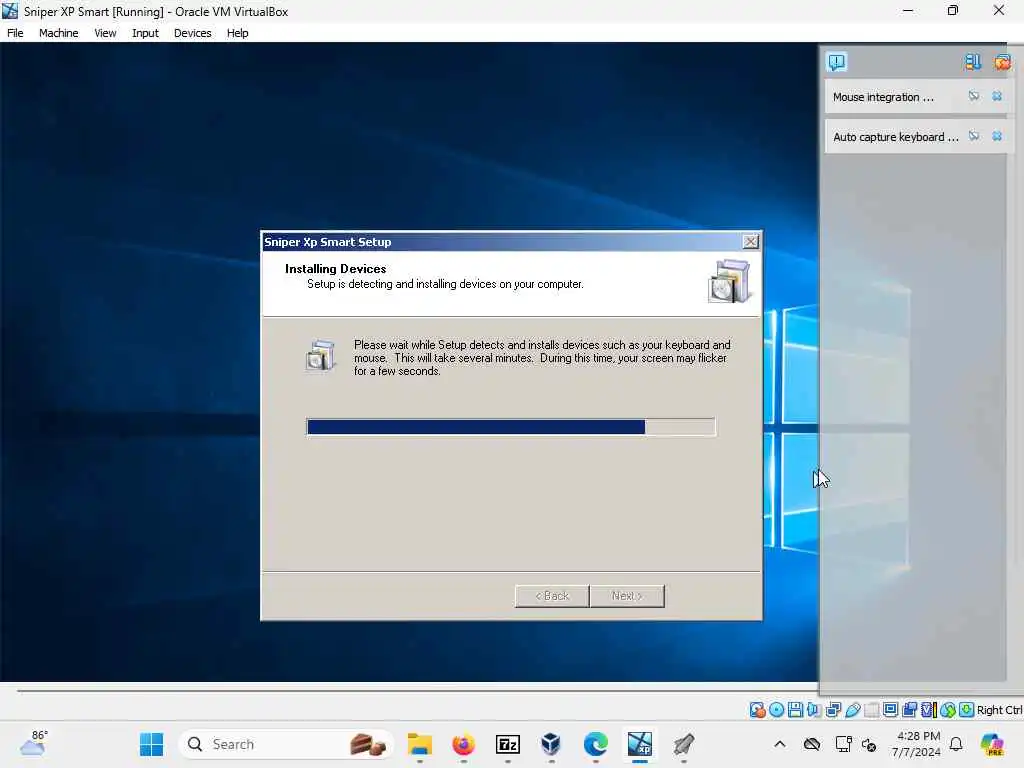Click the Next button in setup

pyautogui.click(x=627, y=596)
